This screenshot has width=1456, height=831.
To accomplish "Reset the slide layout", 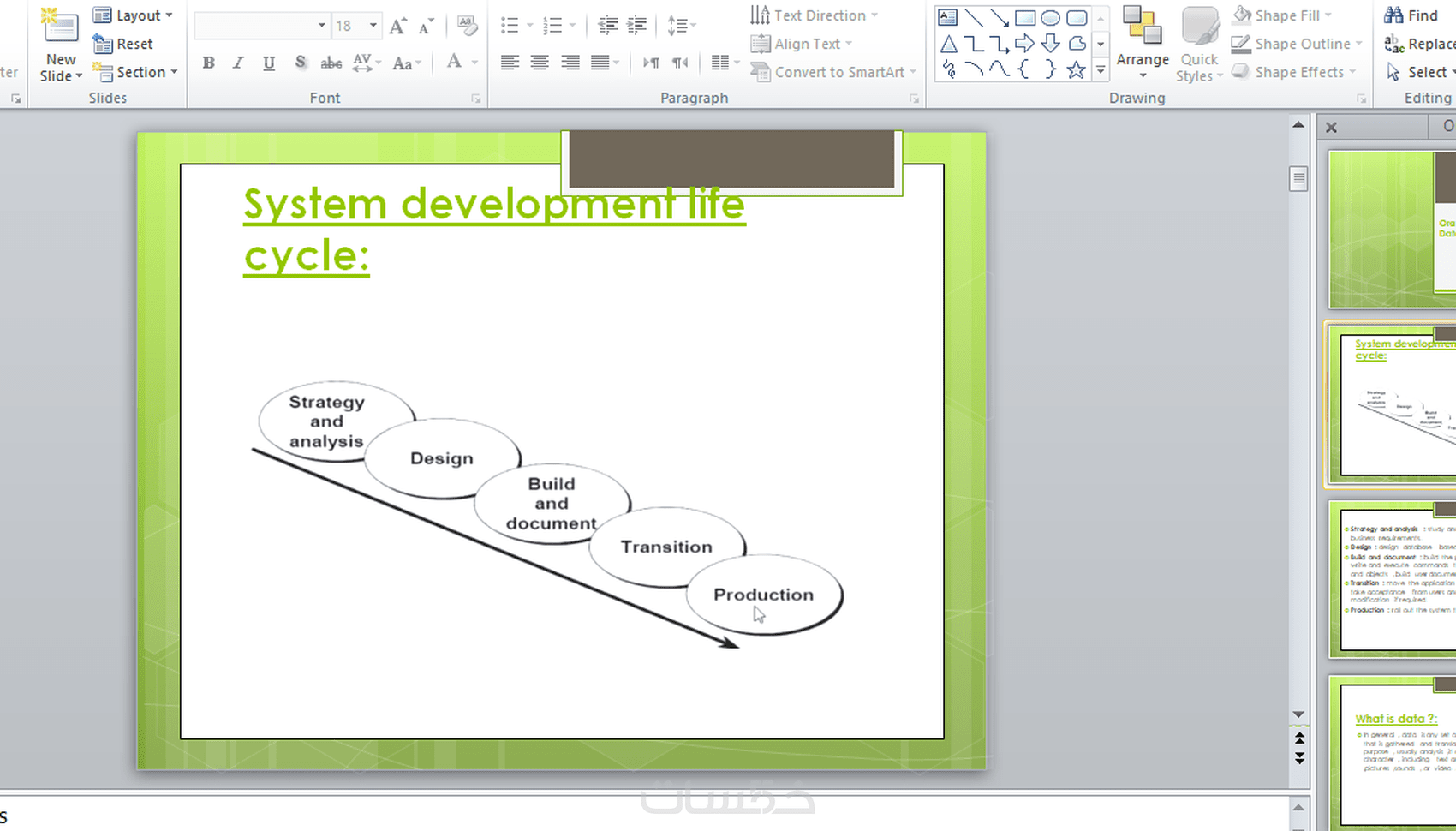I will (x=124, y=44).
